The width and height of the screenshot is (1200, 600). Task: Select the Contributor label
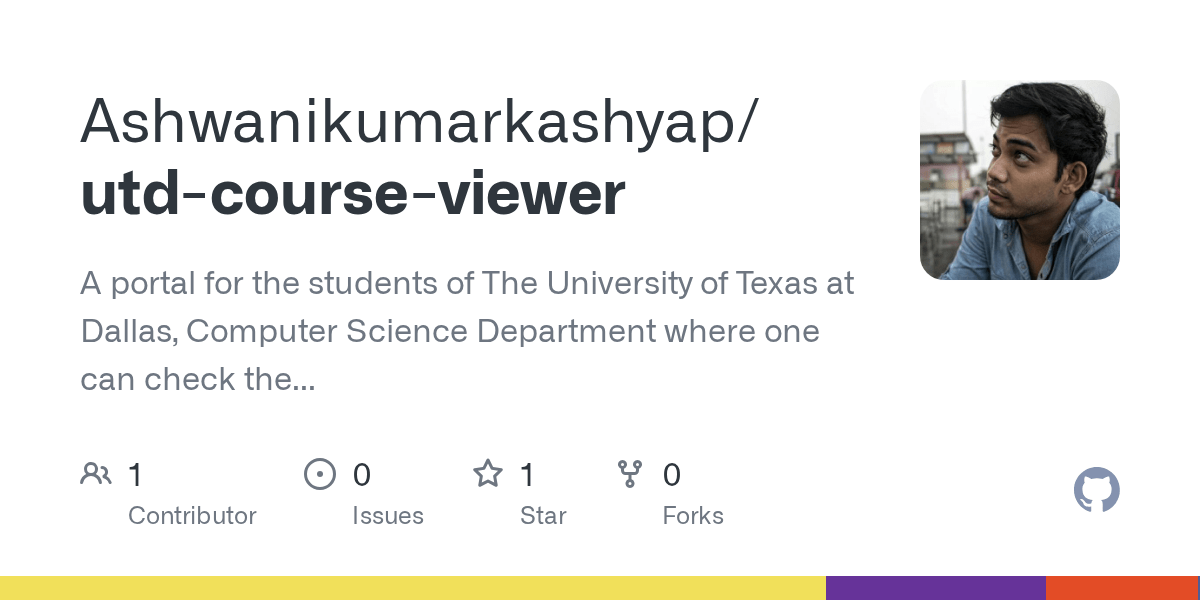192,516
